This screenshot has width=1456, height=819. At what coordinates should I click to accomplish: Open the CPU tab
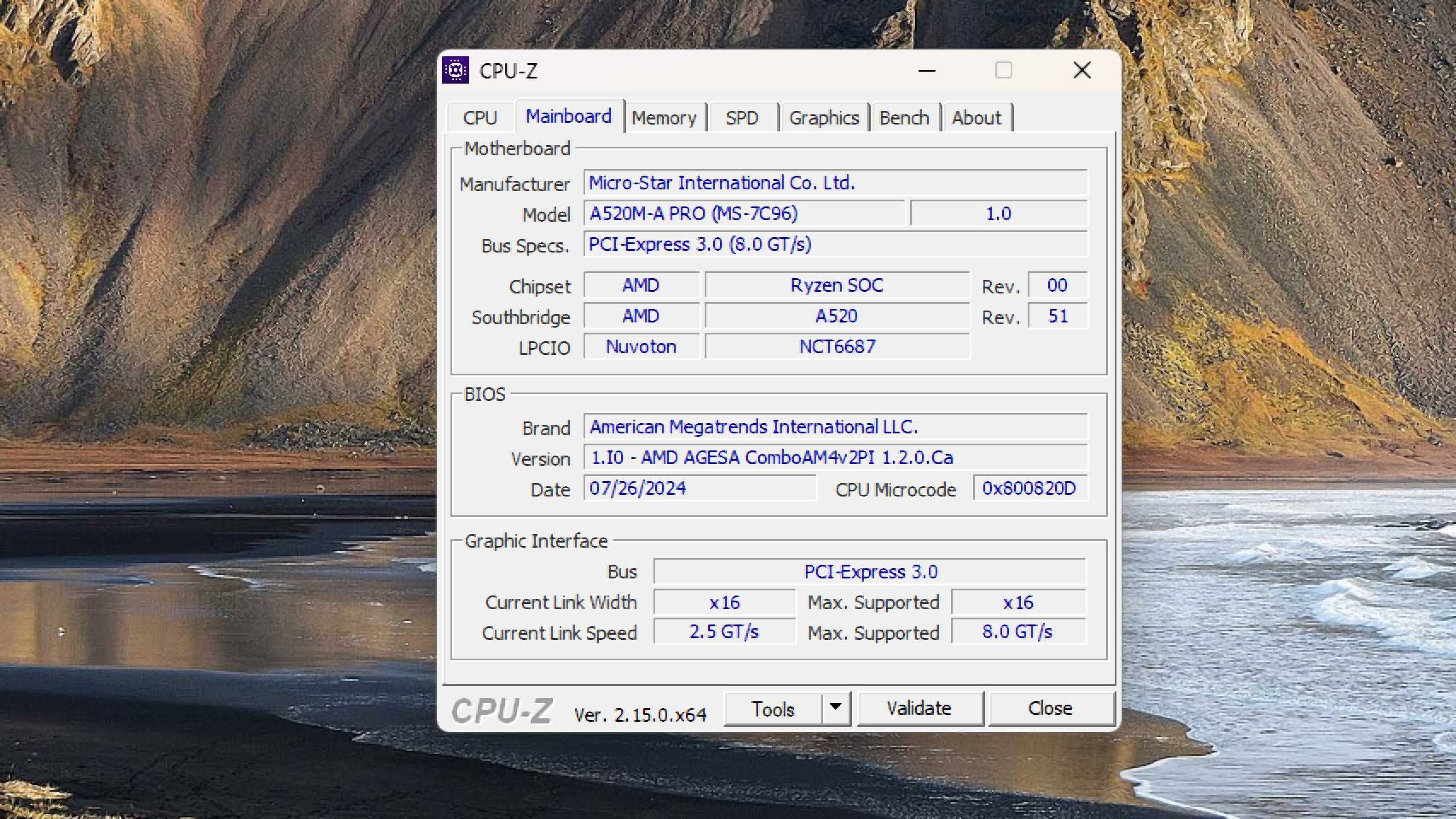480,118
